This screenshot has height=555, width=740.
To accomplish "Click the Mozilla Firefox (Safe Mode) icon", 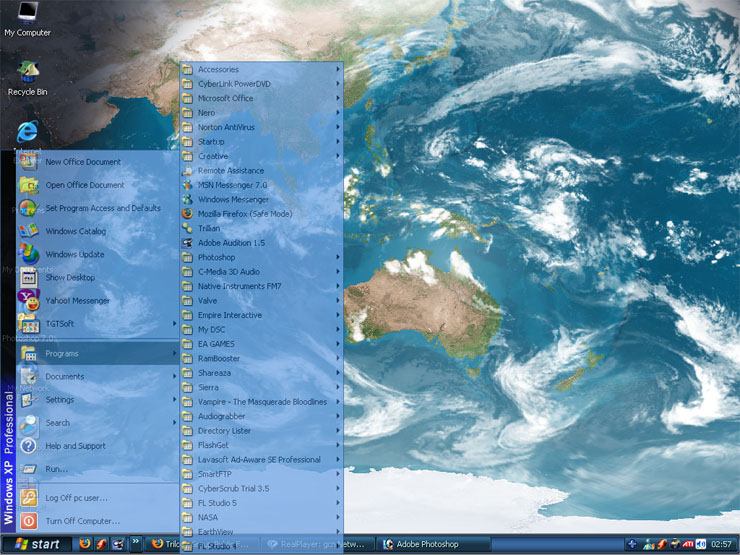I will tap(187, 214).
